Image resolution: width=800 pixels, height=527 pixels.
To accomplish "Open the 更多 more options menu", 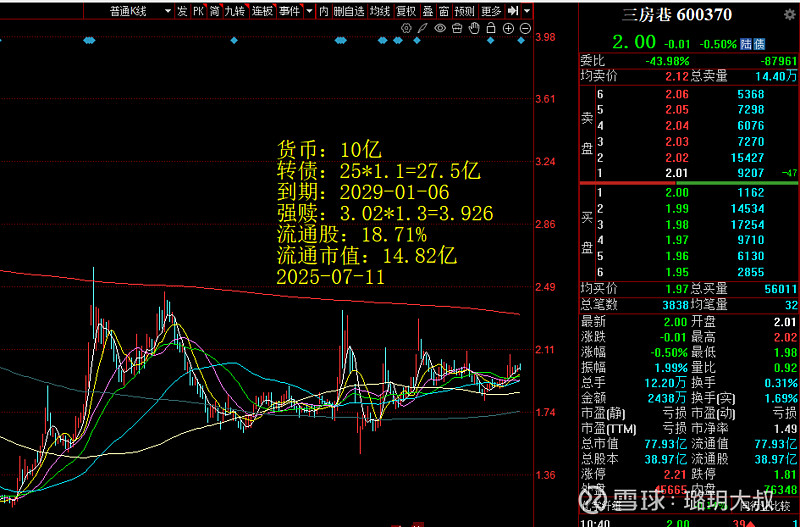I will (x=491, y=11).
